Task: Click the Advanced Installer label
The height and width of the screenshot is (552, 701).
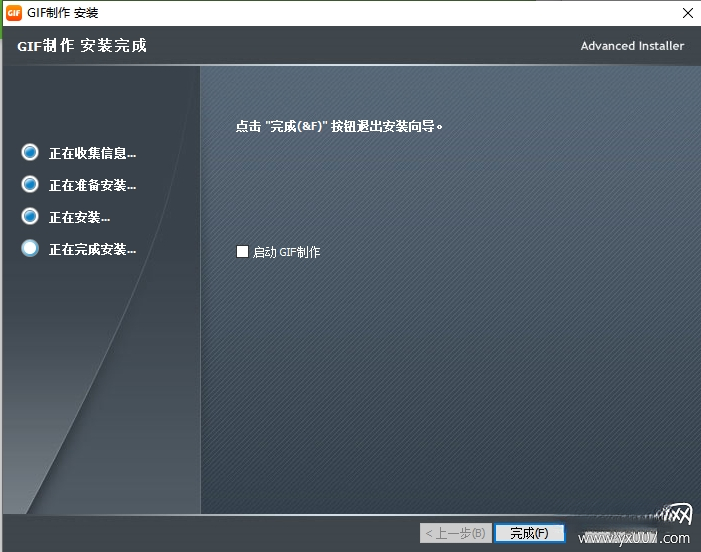Action: 632,46
